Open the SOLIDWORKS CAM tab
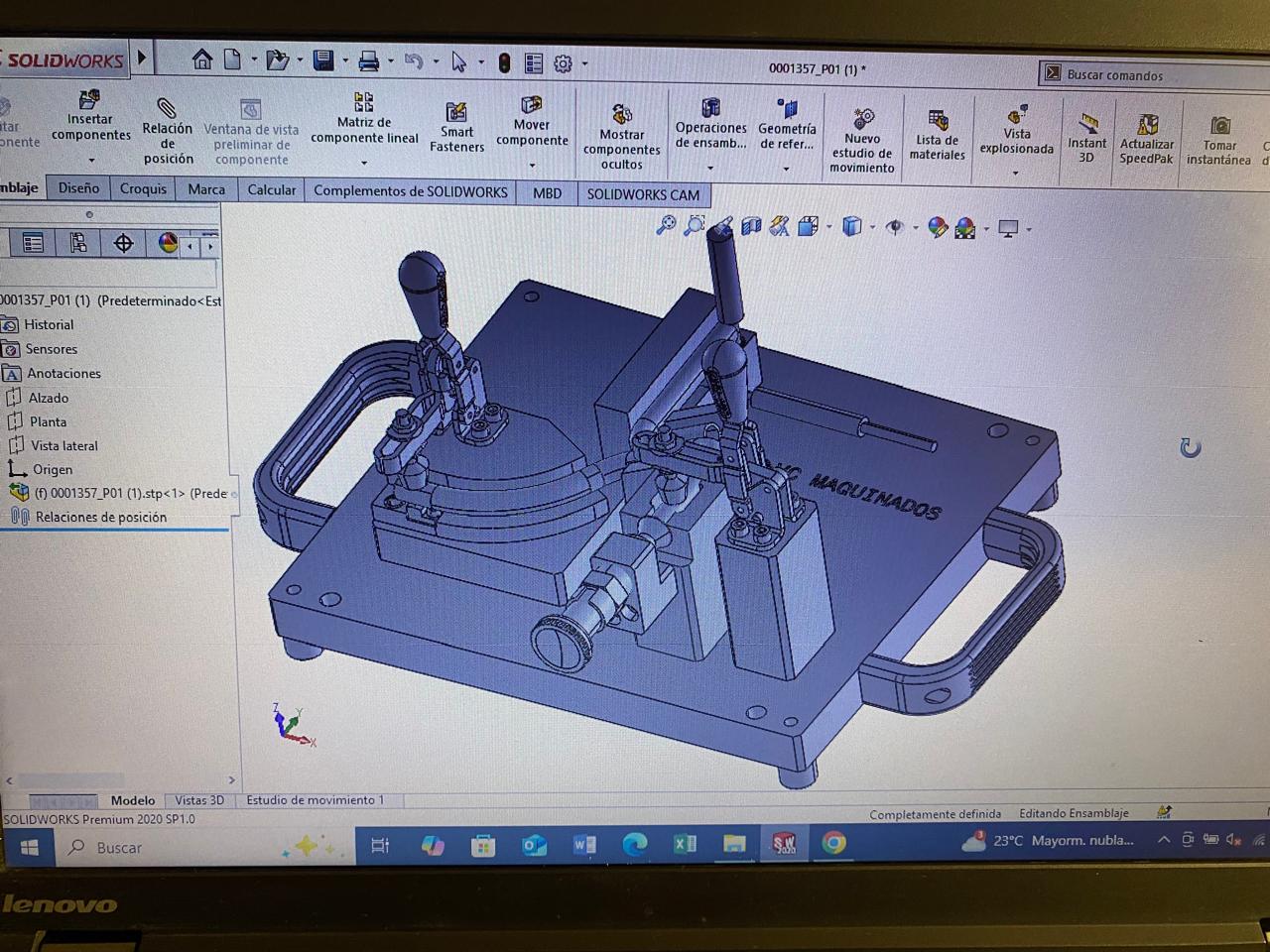Image resolution: width=1270 pixels, height=952 pixels. 642,194
